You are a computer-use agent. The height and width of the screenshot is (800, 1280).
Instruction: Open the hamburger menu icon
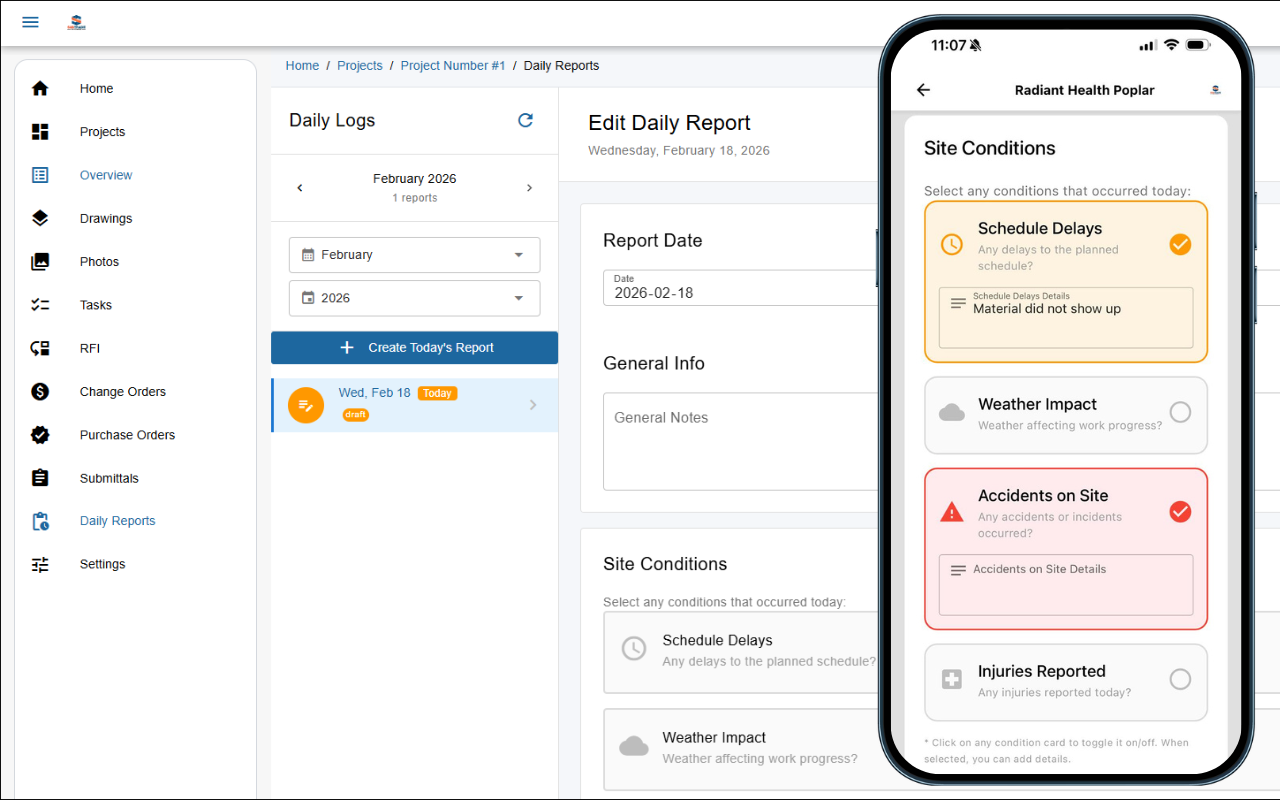click(30, 22)
